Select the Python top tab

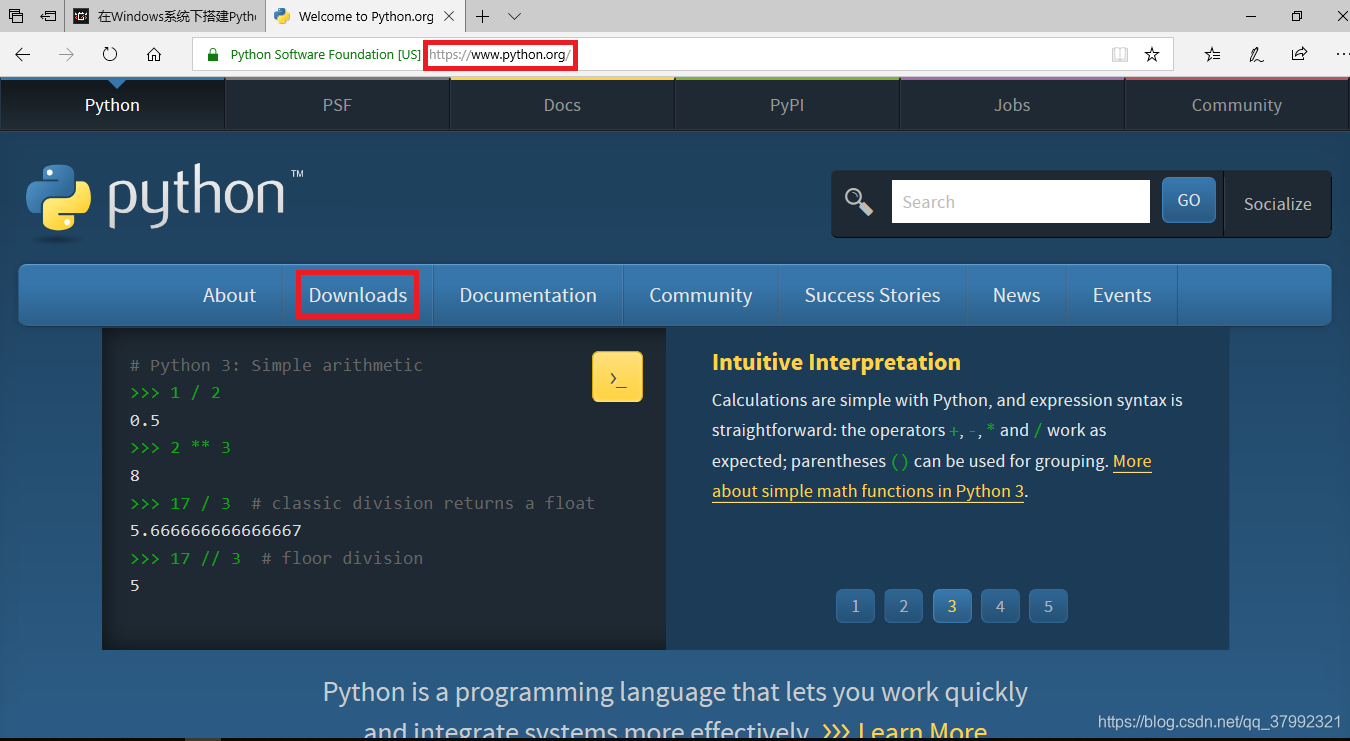coord(112,105)
